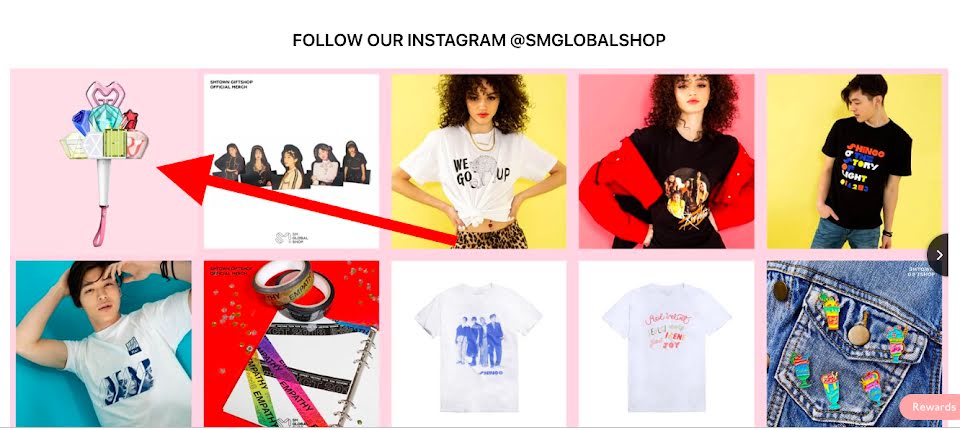Screen dimensions: 960x430
Task: Open the Empathy tape and binder post
Action: (291, 344)
